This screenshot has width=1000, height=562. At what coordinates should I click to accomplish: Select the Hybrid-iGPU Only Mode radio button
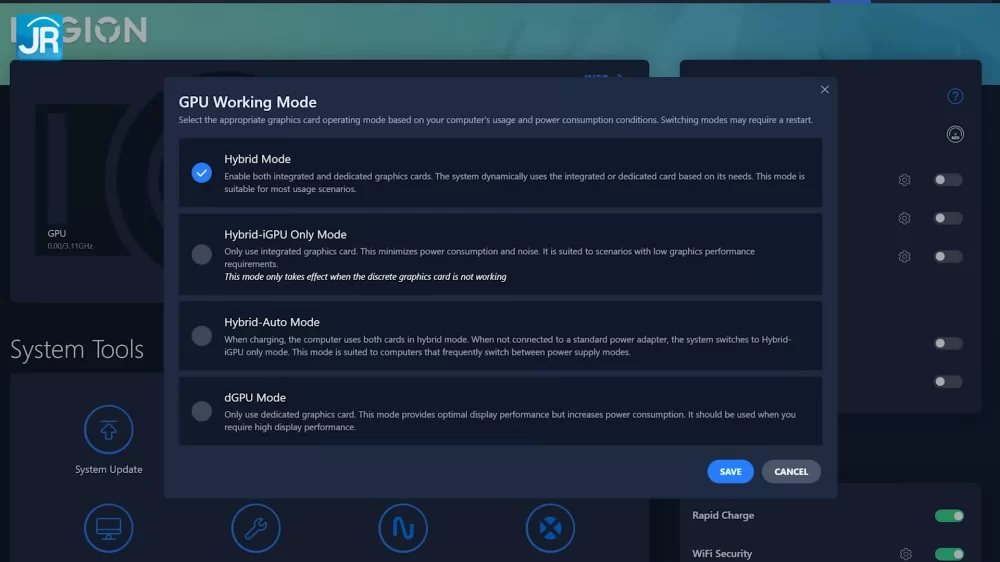(x=202, y=255)
